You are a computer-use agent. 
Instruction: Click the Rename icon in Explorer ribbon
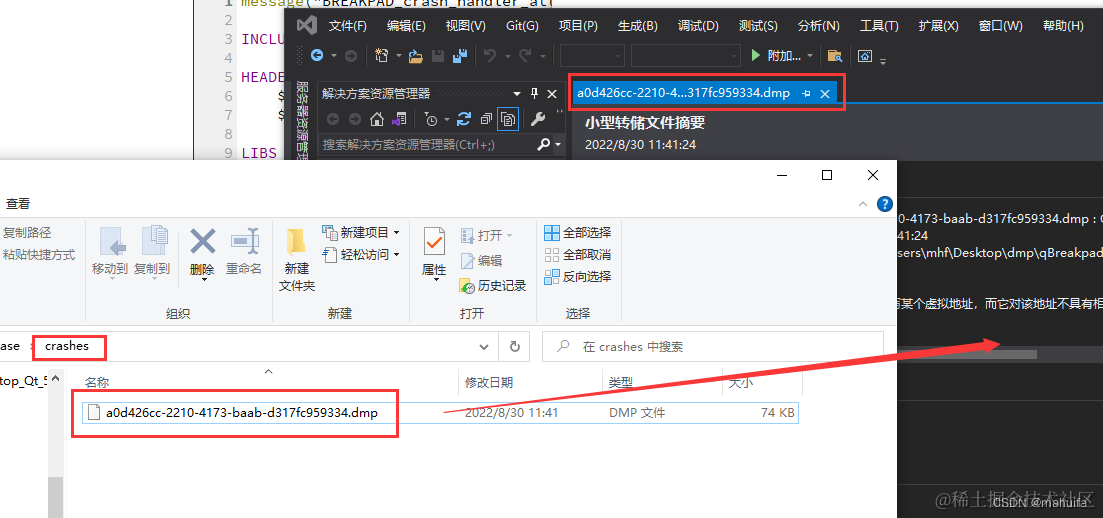(x=245, y=242)
